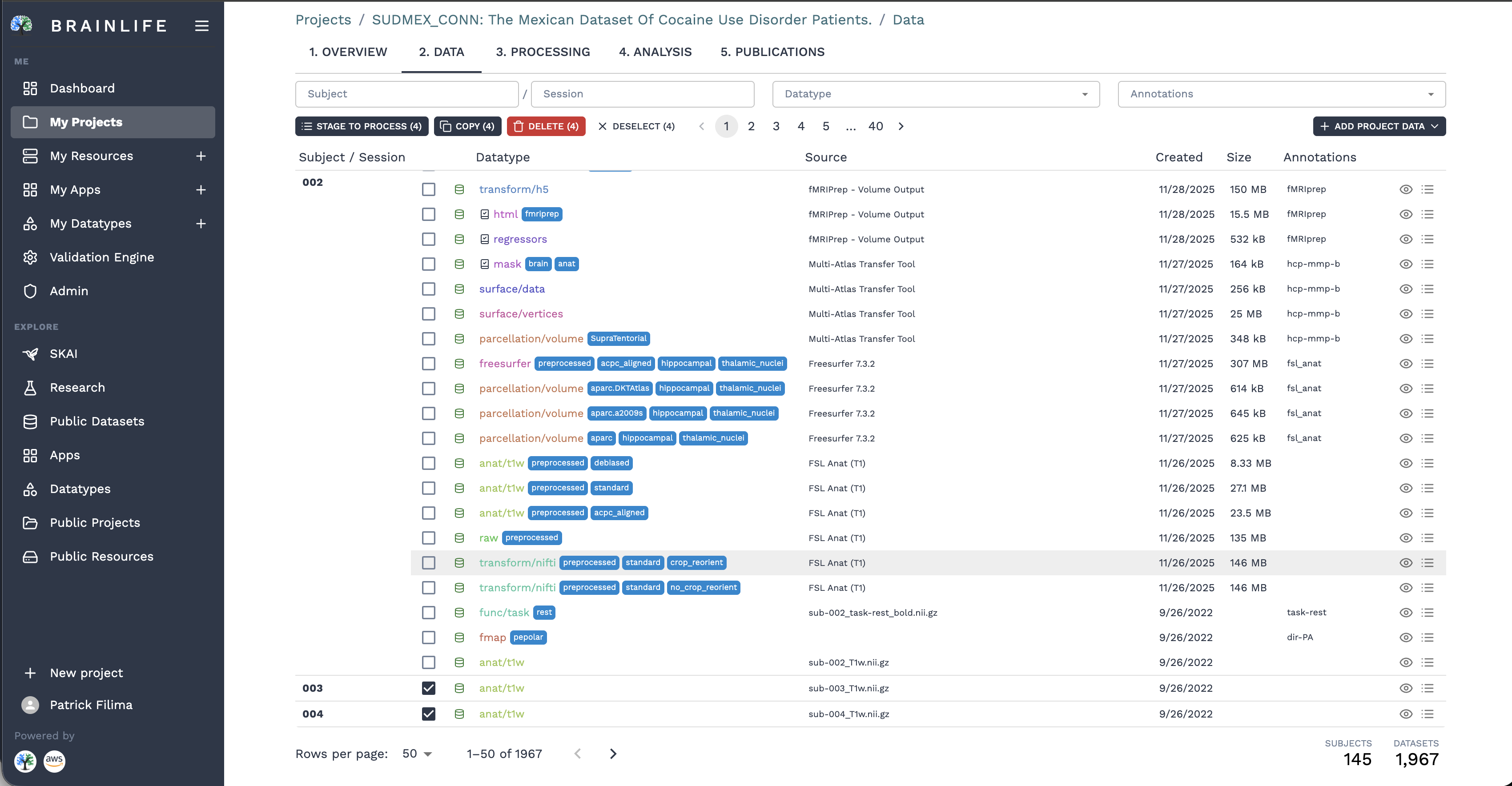Expand the Add Project Data menu

pyautogui.click(x=1379, y=126)
